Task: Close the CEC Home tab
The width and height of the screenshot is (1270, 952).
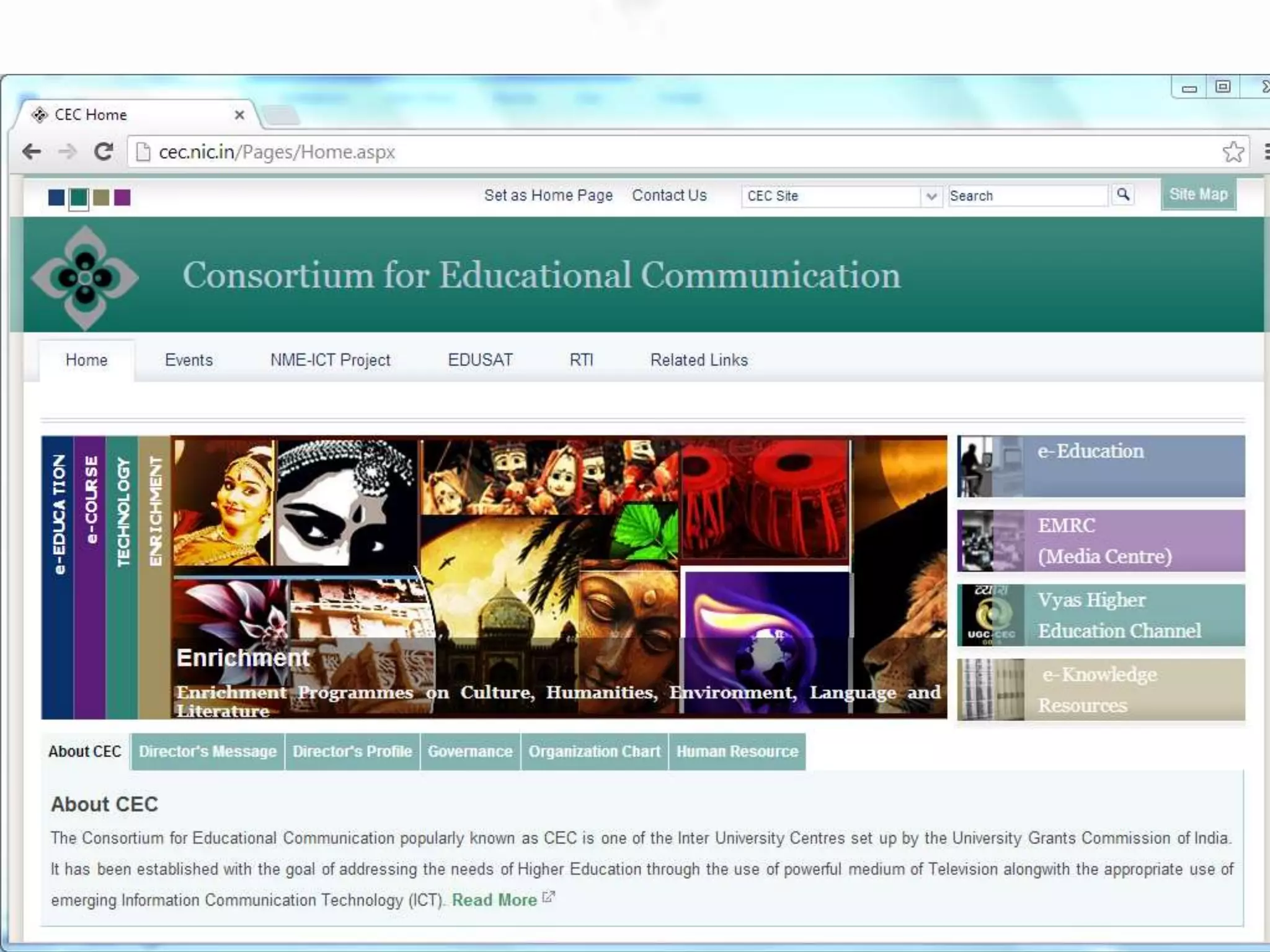Action: (239, 115)
